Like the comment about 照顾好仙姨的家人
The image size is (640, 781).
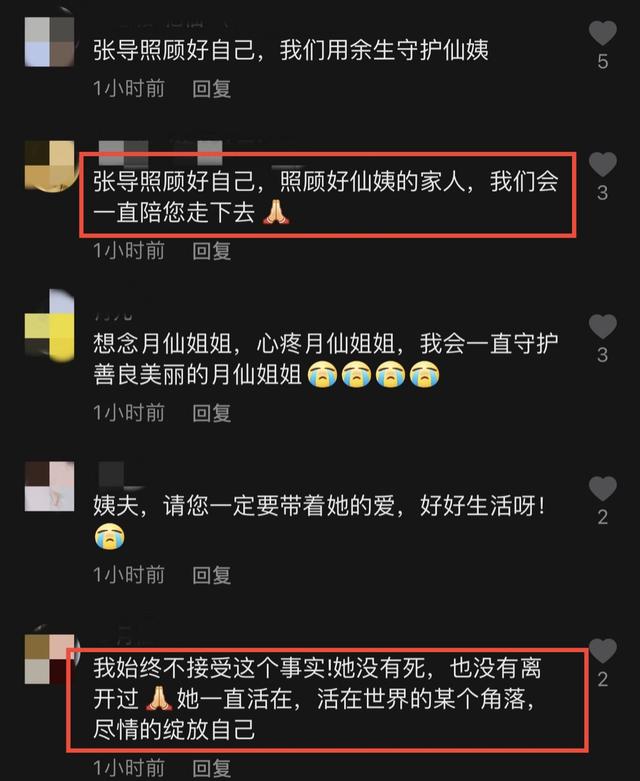tap(603, 164)
